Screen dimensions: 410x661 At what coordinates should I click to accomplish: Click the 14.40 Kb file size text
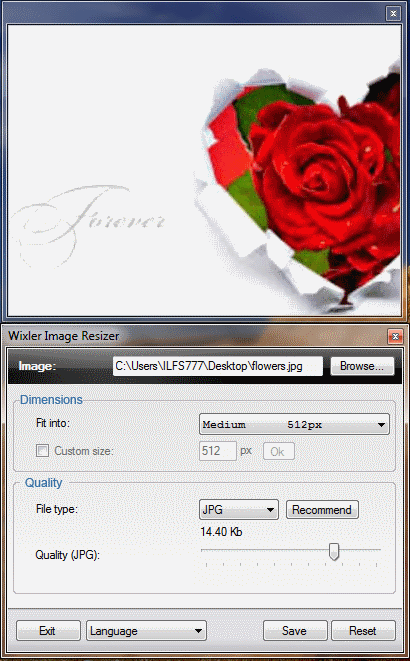pos(221,532)
